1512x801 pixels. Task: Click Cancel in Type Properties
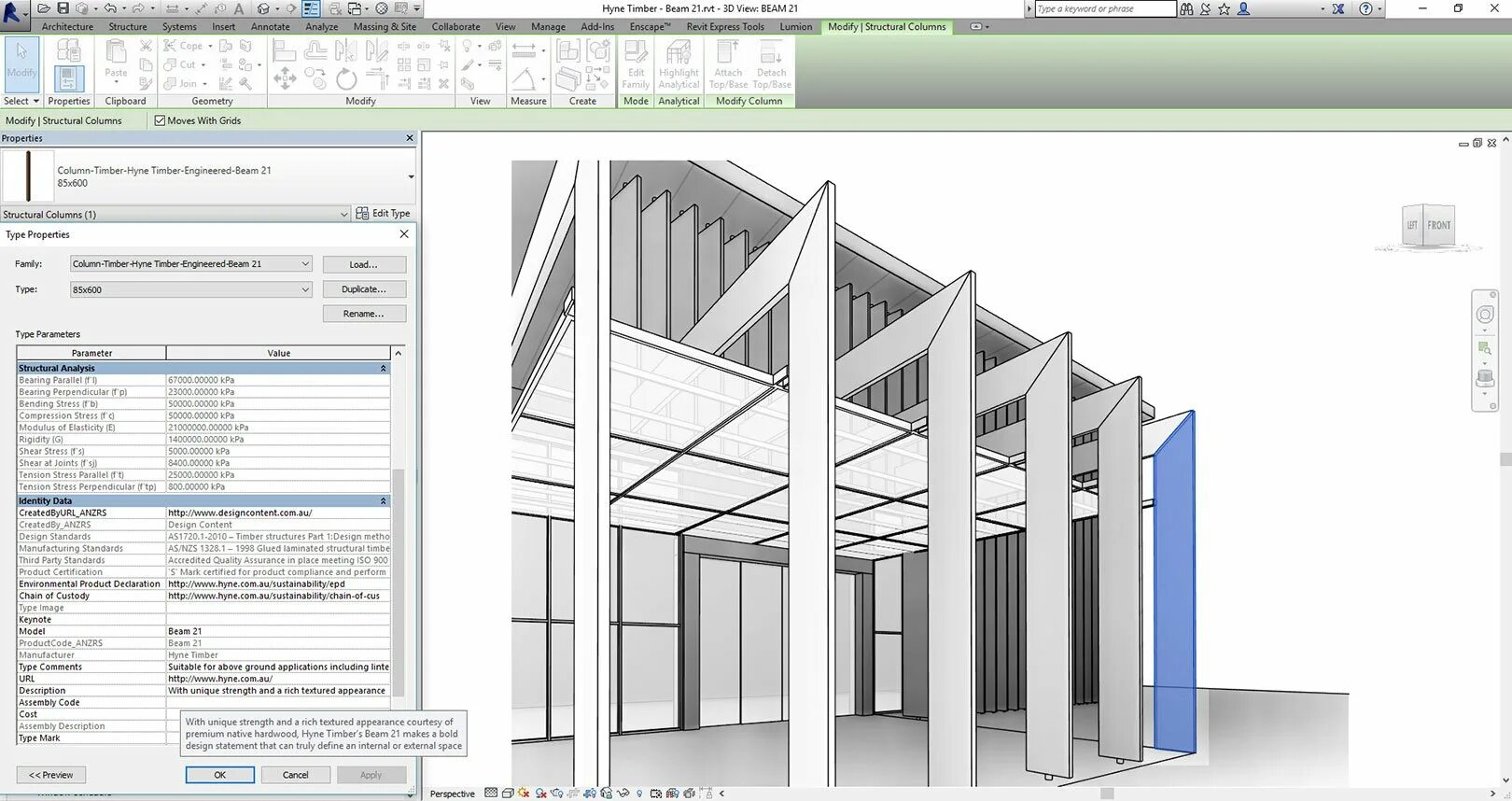click(x=296, y=775)
